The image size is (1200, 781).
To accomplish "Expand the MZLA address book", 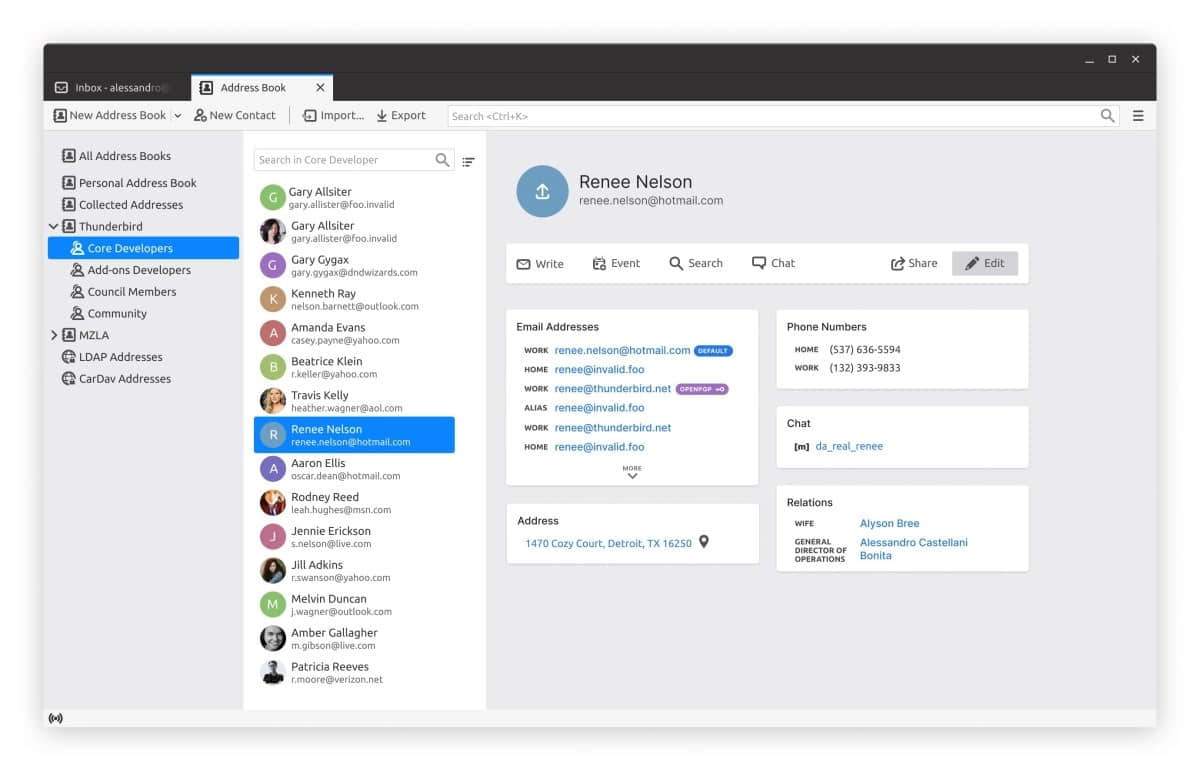I will [x=54, y=335].
